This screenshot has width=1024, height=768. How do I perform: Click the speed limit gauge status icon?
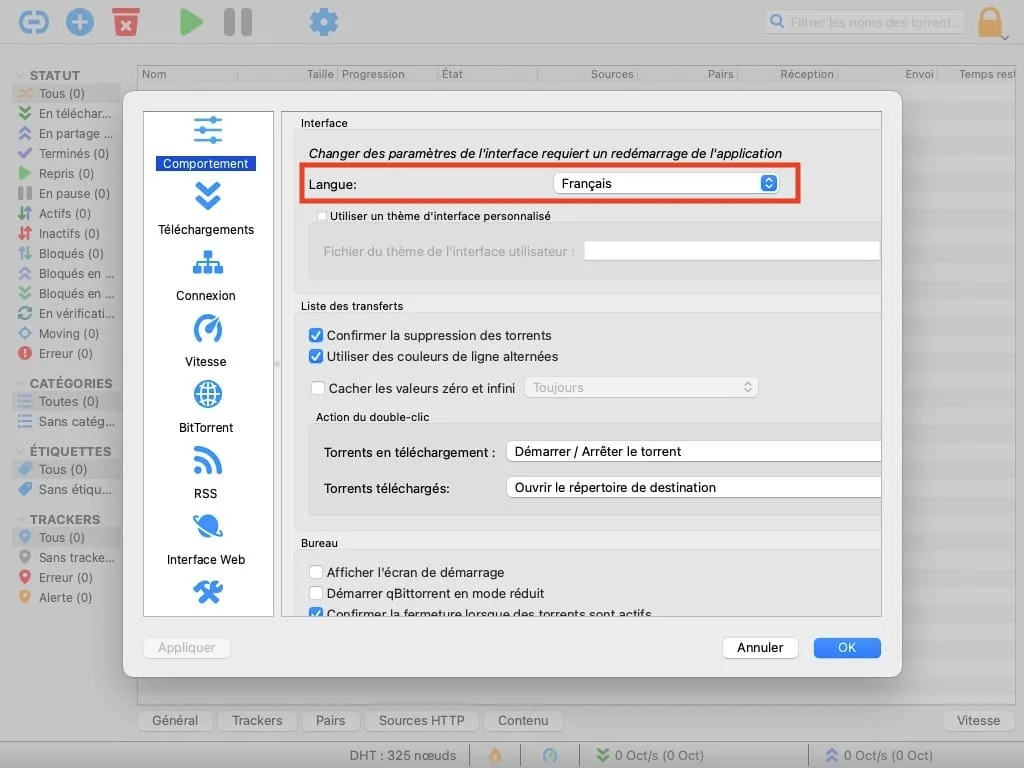pos(550,755)
